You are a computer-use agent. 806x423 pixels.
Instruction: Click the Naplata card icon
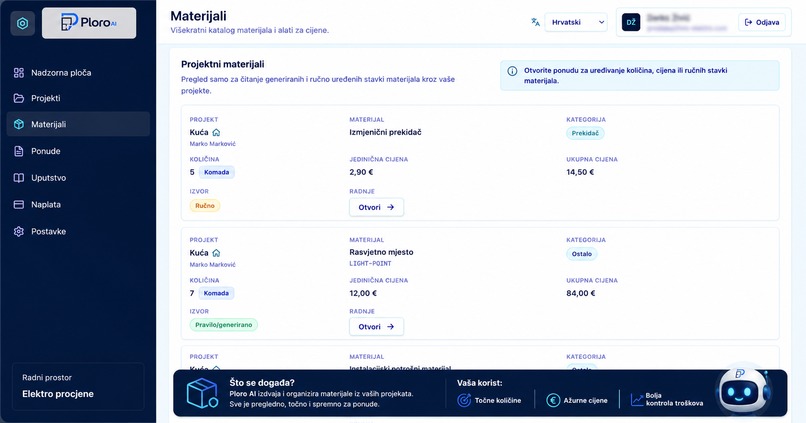click(x=19, y=205)
